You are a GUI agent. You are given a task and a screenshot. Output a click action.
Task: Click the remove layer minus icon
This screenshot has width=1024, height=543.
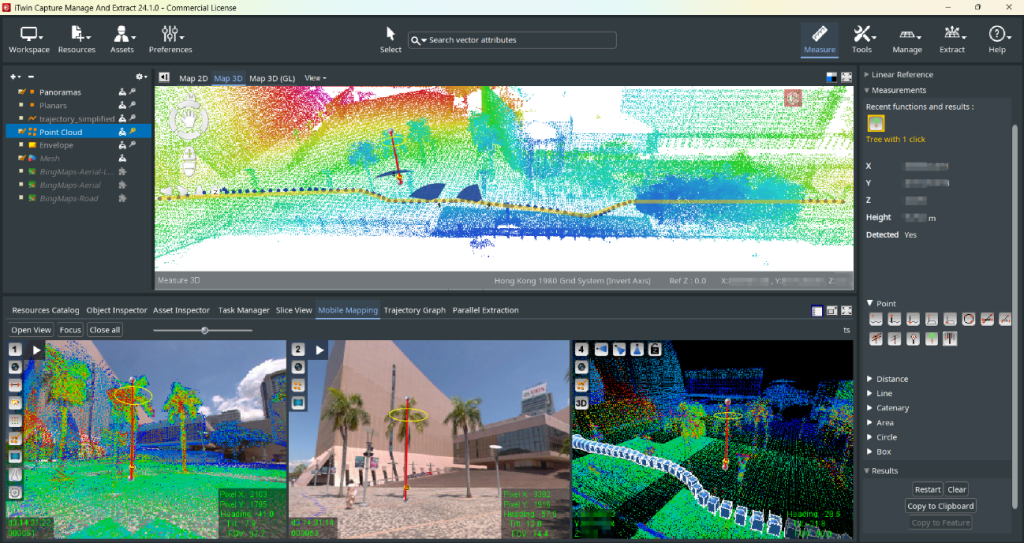pos(31,76)
